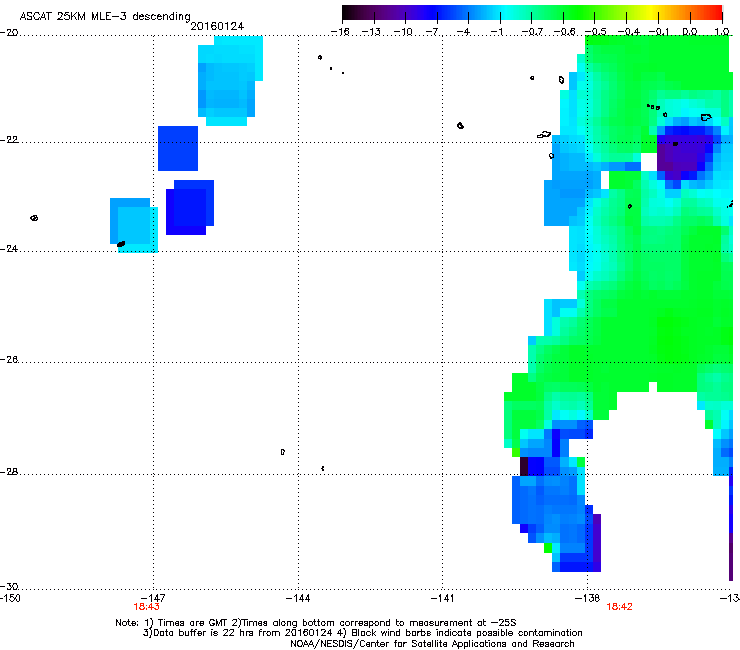Click the "20160124" date beside the title
Image resolution: width=740 pixels, height=650 pixels.
[x=217, y=26]
